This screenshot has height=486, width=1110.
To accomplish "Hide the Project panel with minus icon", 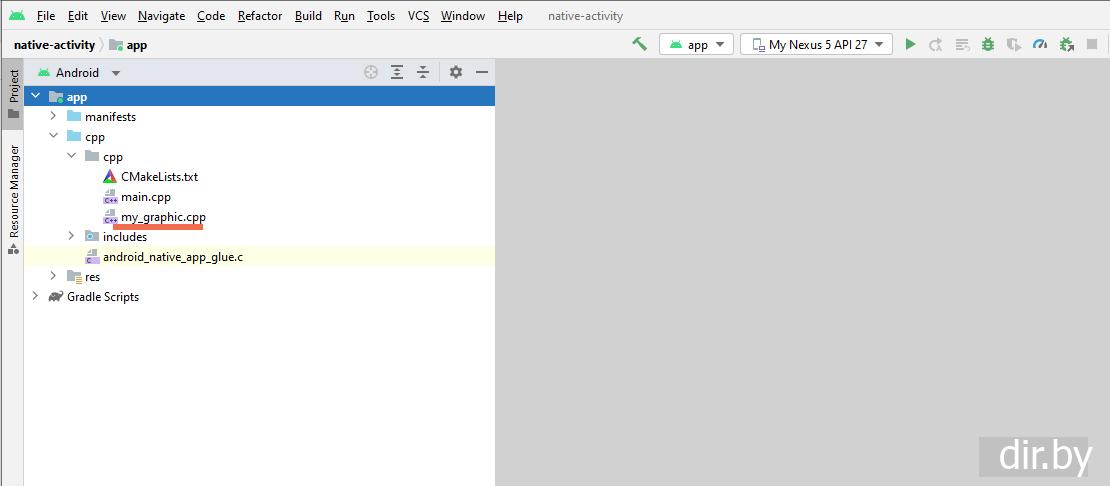I will click(x=482, y=72).
